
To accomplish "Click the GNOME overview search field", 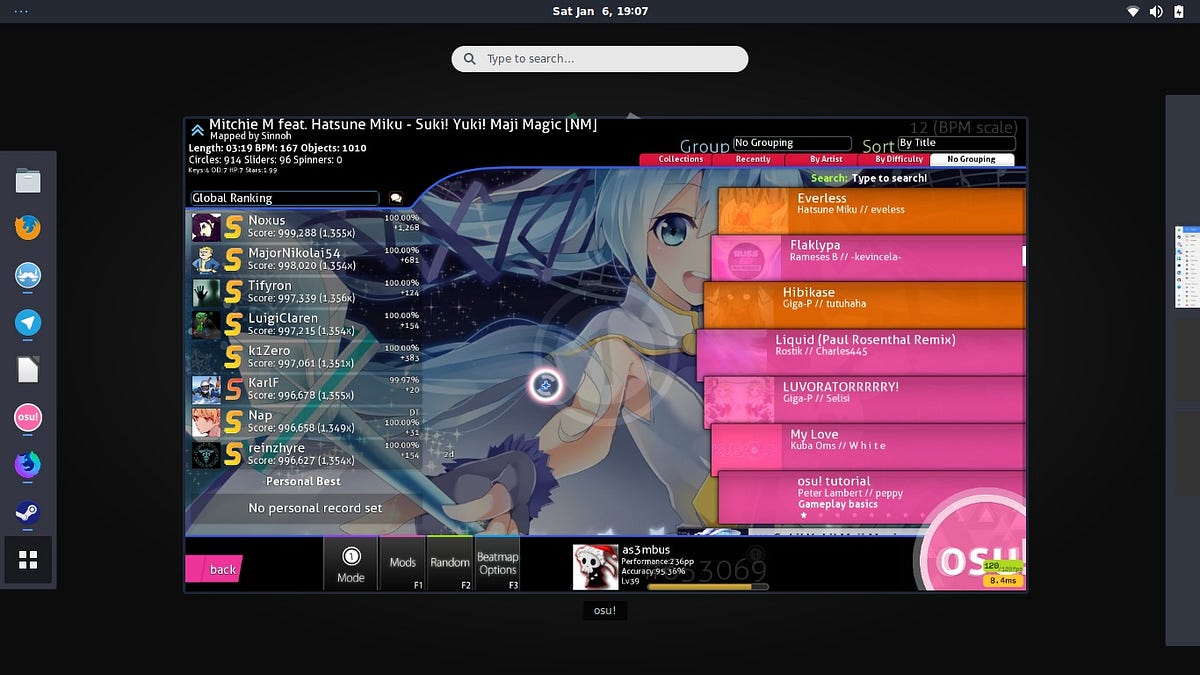I will click(x=600, y=59).
